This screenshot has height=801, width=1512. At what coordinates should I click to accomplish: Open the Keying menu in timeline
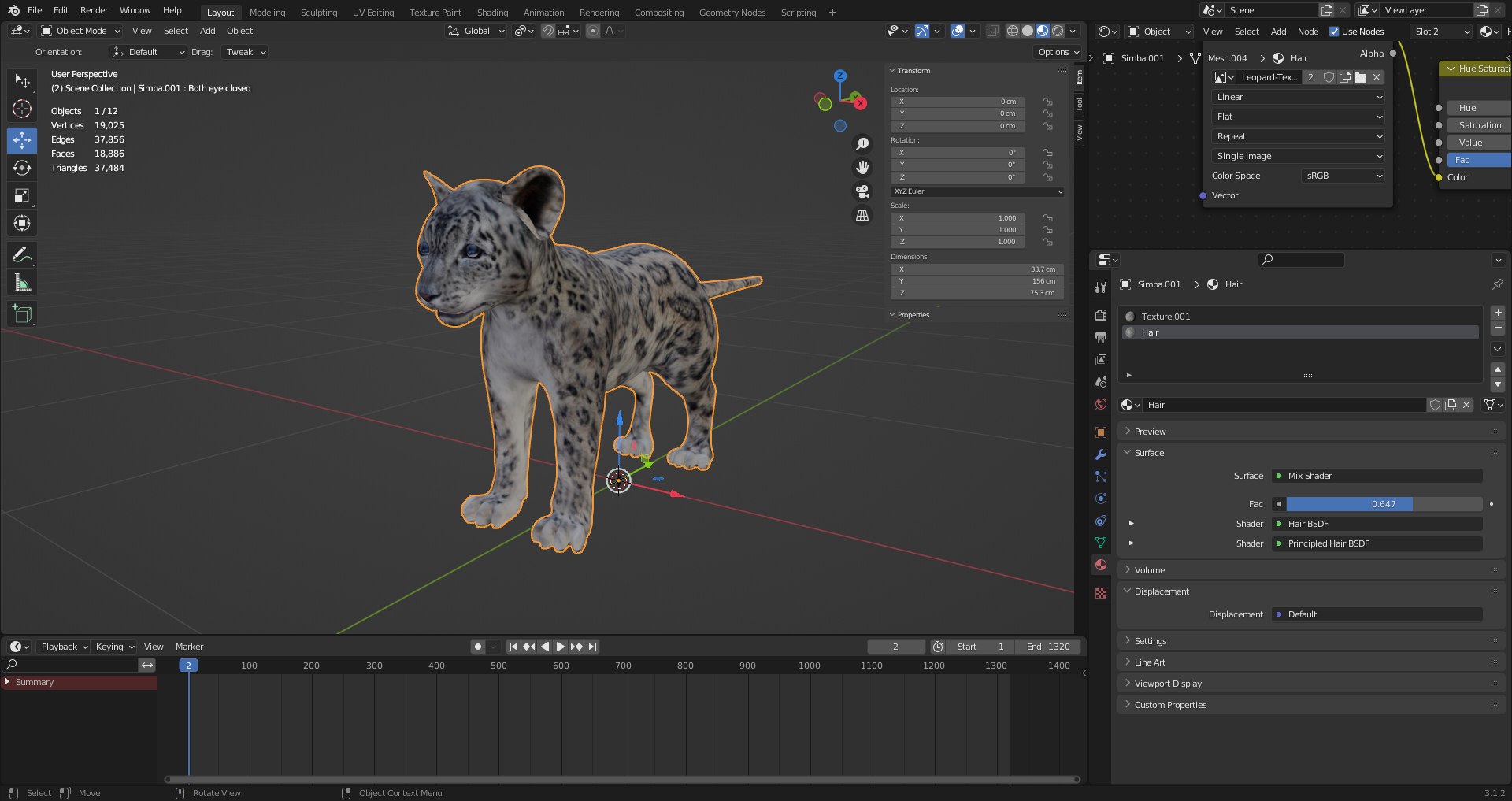click(114, 647)
